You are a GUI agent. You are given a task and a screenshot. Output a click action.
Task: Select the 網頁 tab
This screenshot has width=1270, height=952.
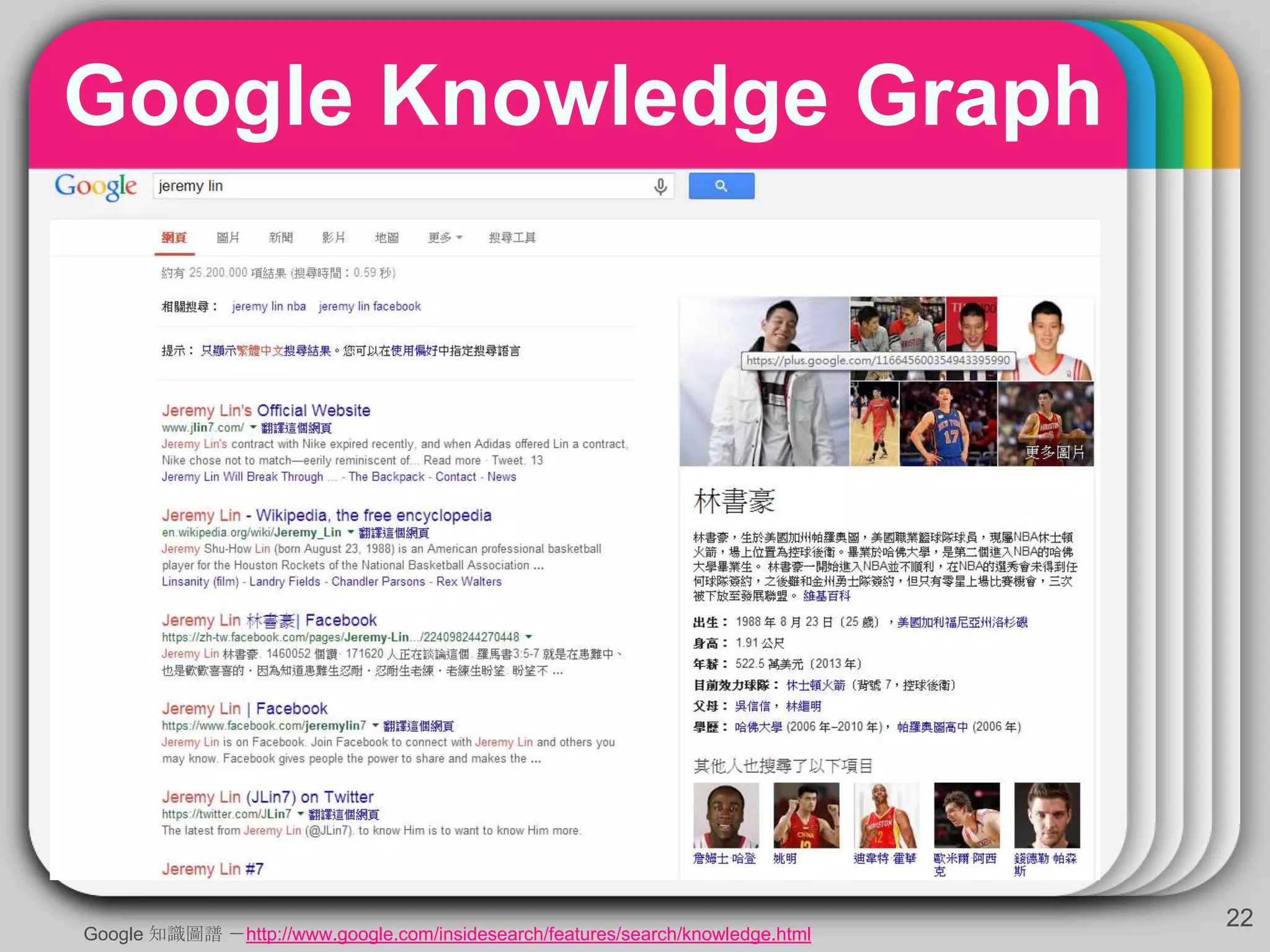[x=174, y=237]
